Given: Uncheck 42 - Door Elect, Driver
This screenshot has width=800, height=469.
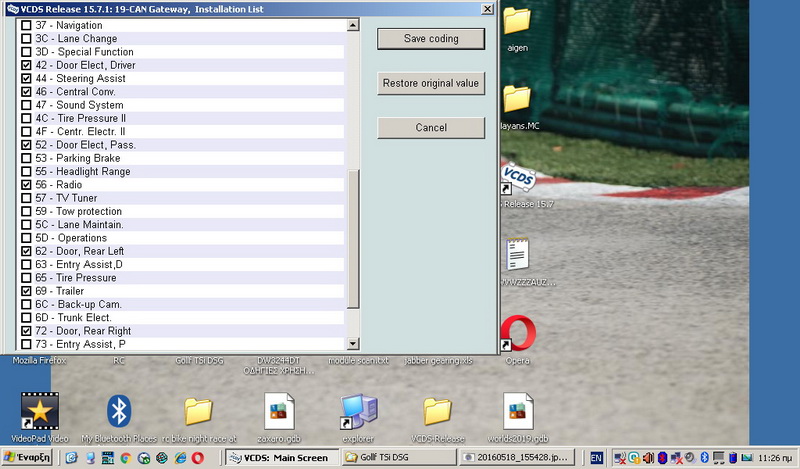Looking at the screenshot, I should [26, 65].
